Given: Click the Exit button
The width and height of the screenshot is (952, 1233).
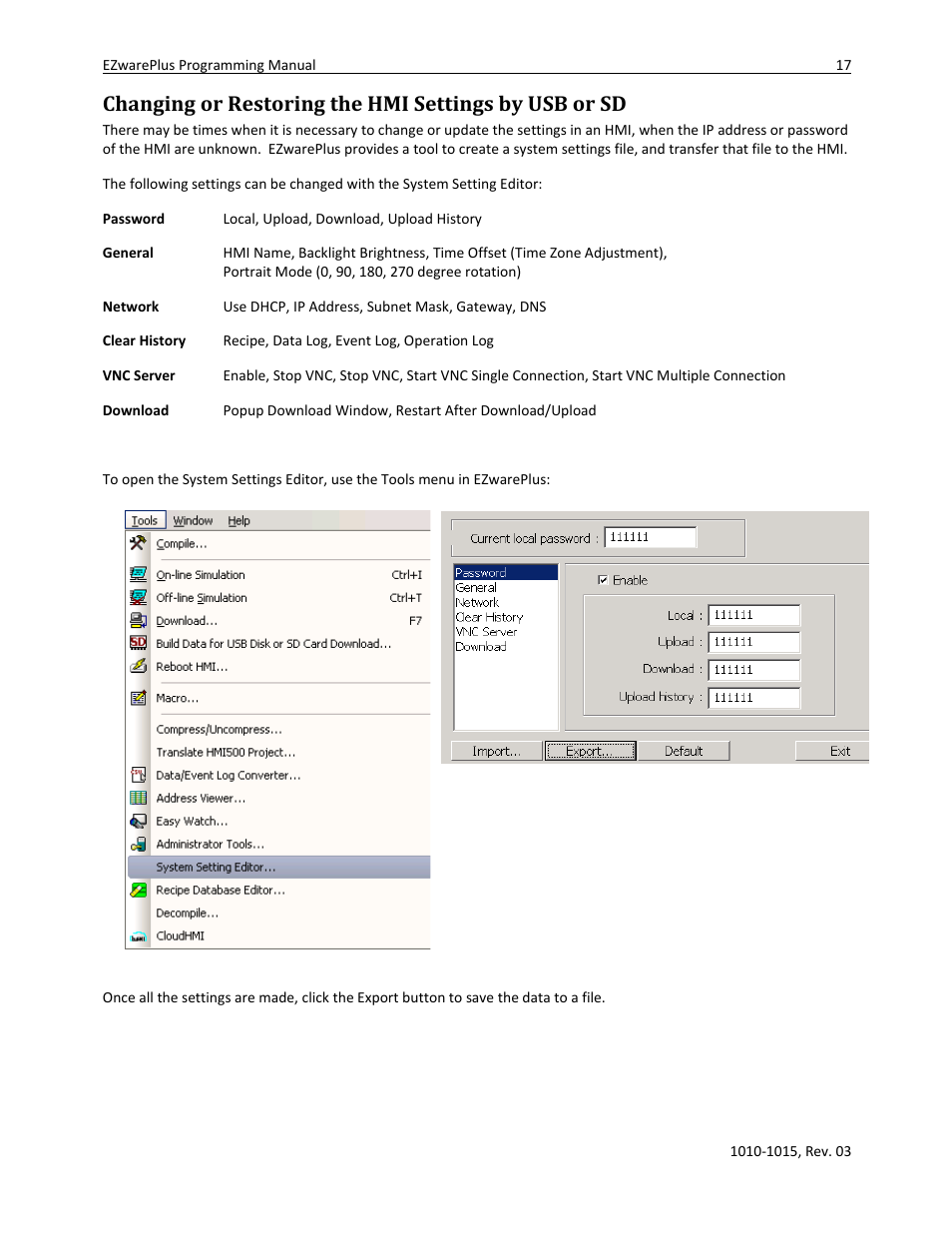Looking at the screenshot, I should [832, 751].
